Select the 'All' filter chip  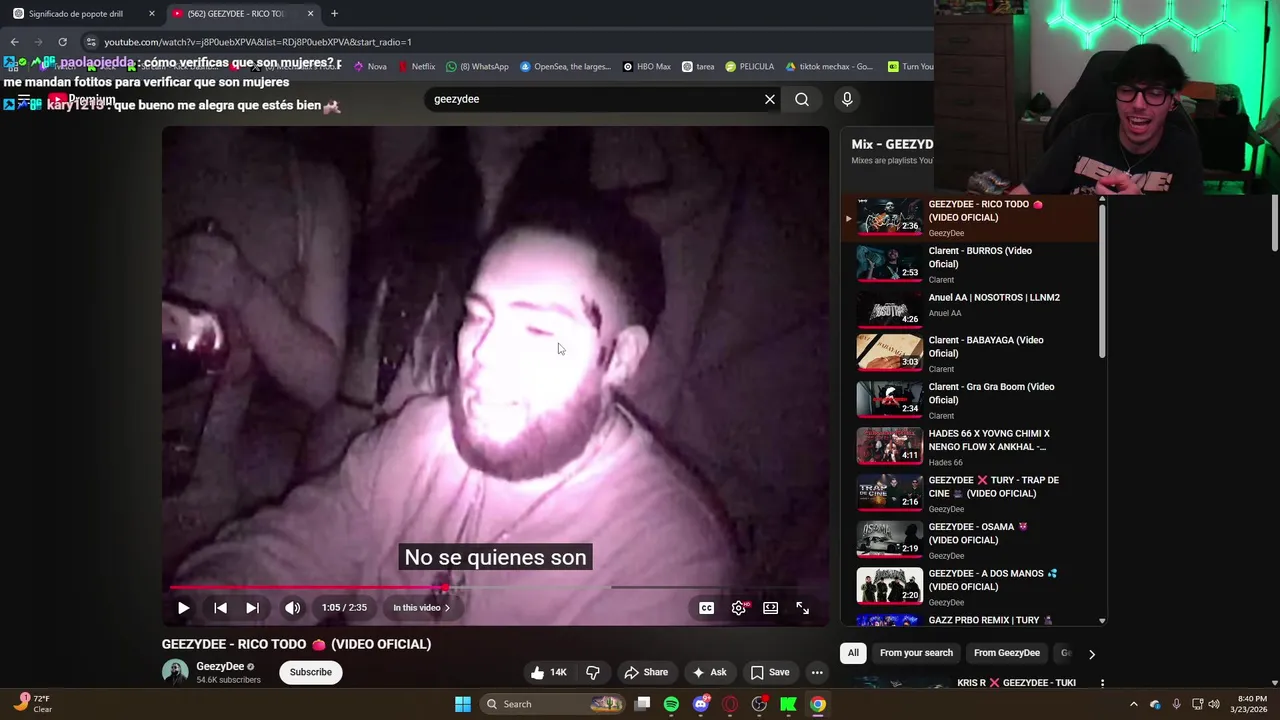(x=853, y=653)
